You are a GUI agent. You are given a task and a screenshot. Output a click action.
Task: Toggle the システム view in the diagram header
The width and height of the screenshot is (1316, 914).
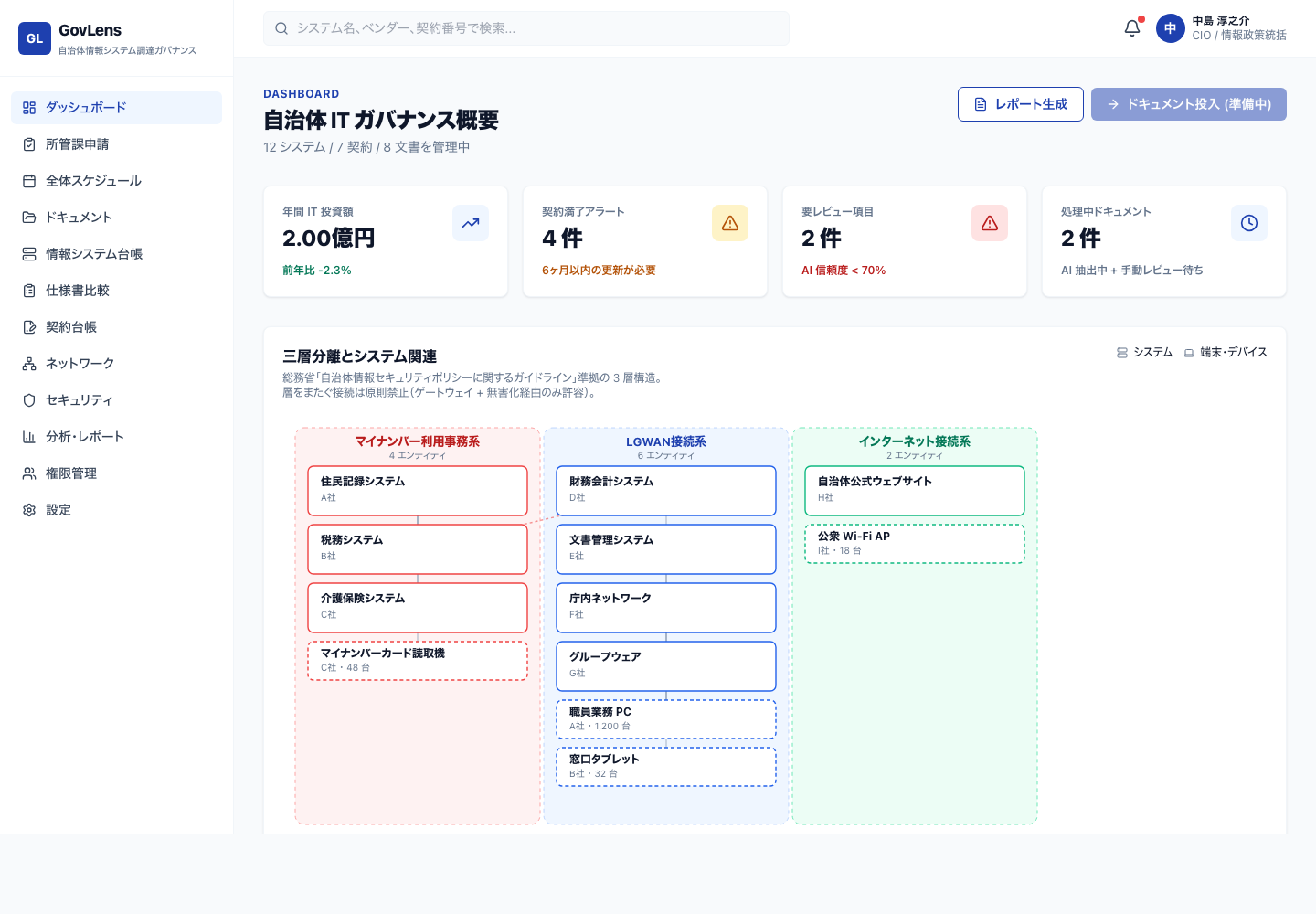tap(1144, 352)
